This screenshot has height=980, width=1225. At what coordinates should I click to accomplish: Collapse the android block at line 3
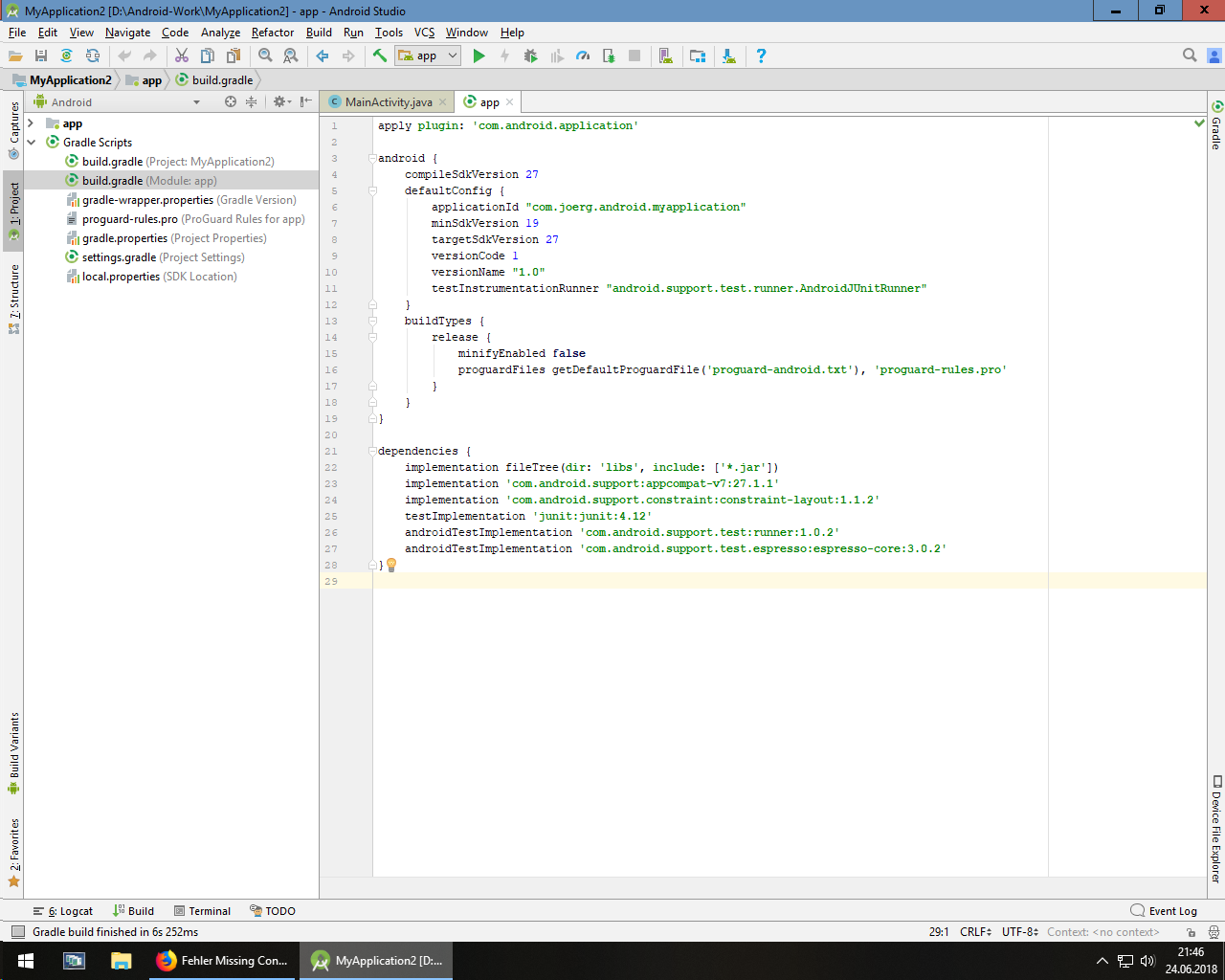pos(373,159)
